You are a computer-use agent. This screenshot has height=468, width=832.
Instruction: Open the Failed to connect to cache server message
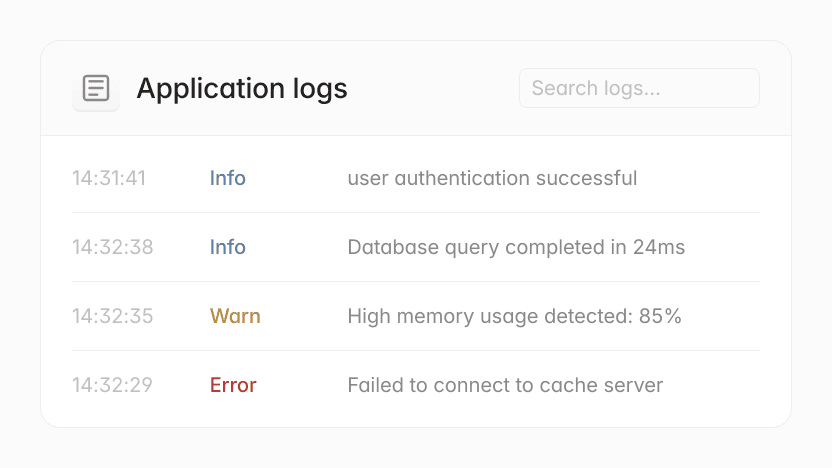point(505,385)
